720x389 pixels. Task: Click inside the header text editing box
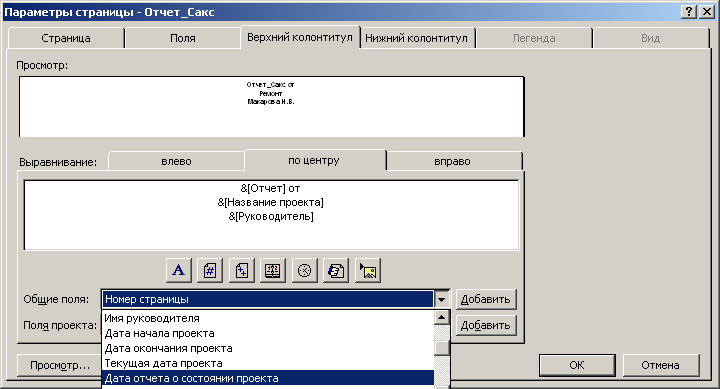point(271,215)
